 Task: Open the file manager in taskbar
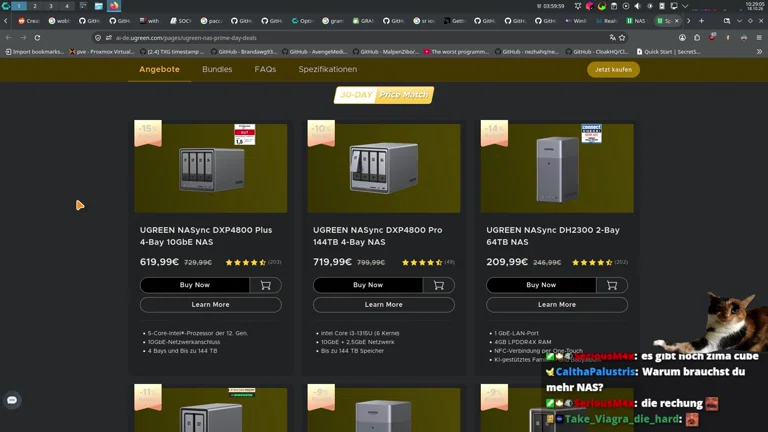[98, 6]
